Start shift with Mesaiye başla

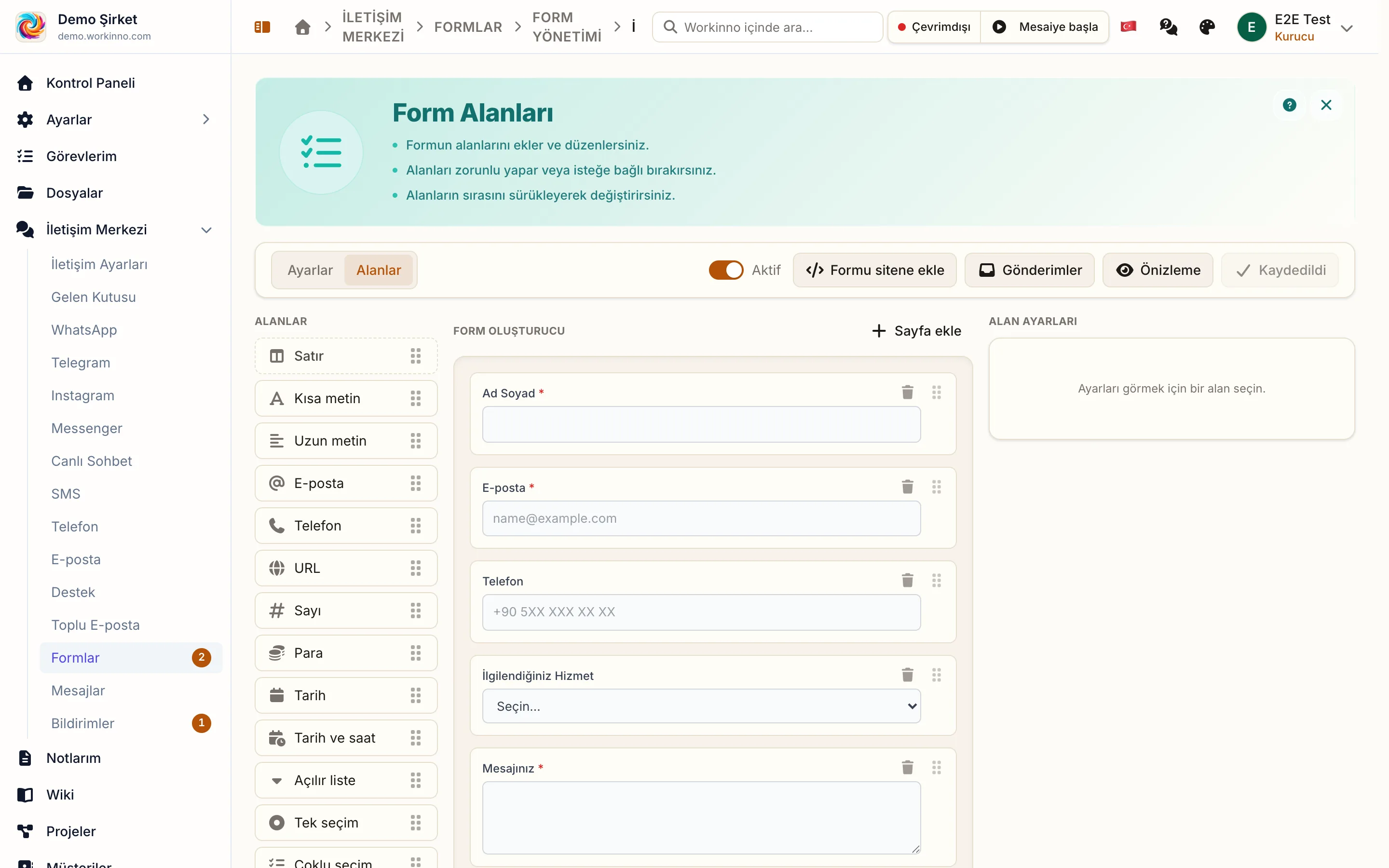(x=1045, y=27)
